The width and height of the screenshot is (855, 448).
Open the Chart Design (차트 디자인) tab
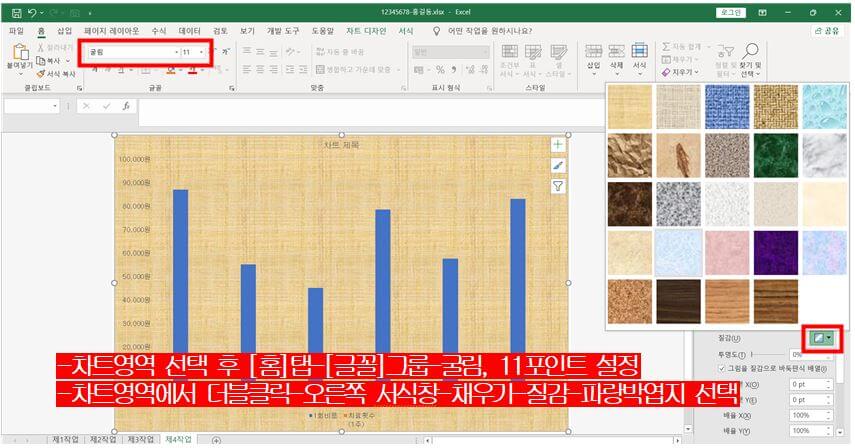pyautogui.click(x=366, y=31)
